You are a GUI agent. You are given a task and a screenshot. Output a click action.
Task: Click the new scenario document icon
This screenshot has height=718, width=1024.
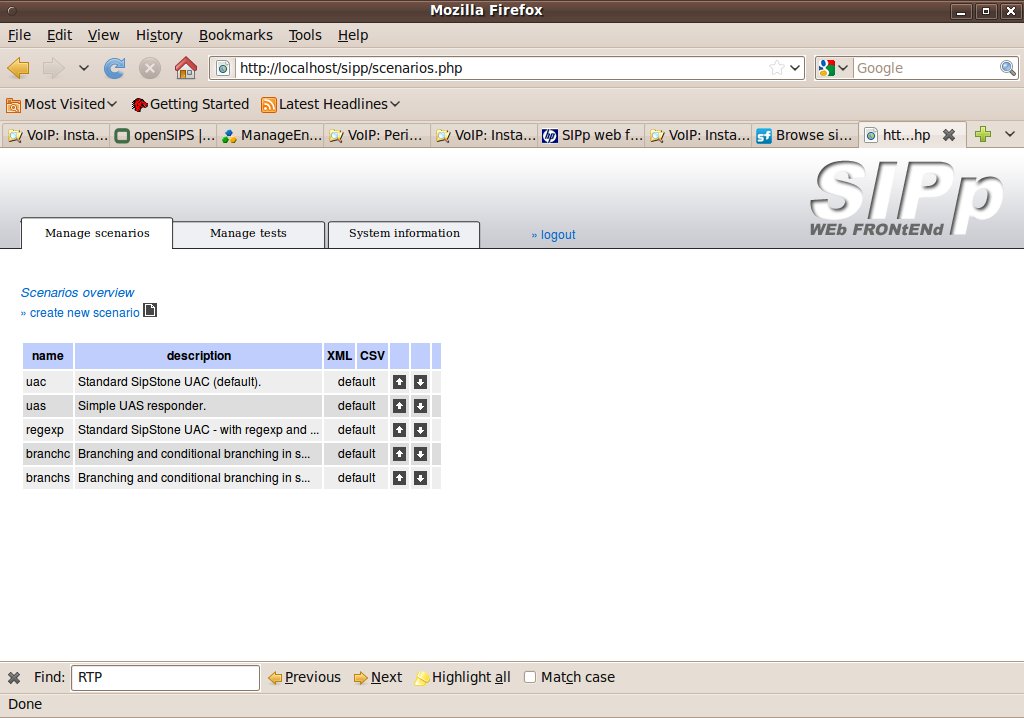click(x=150, y=311)
